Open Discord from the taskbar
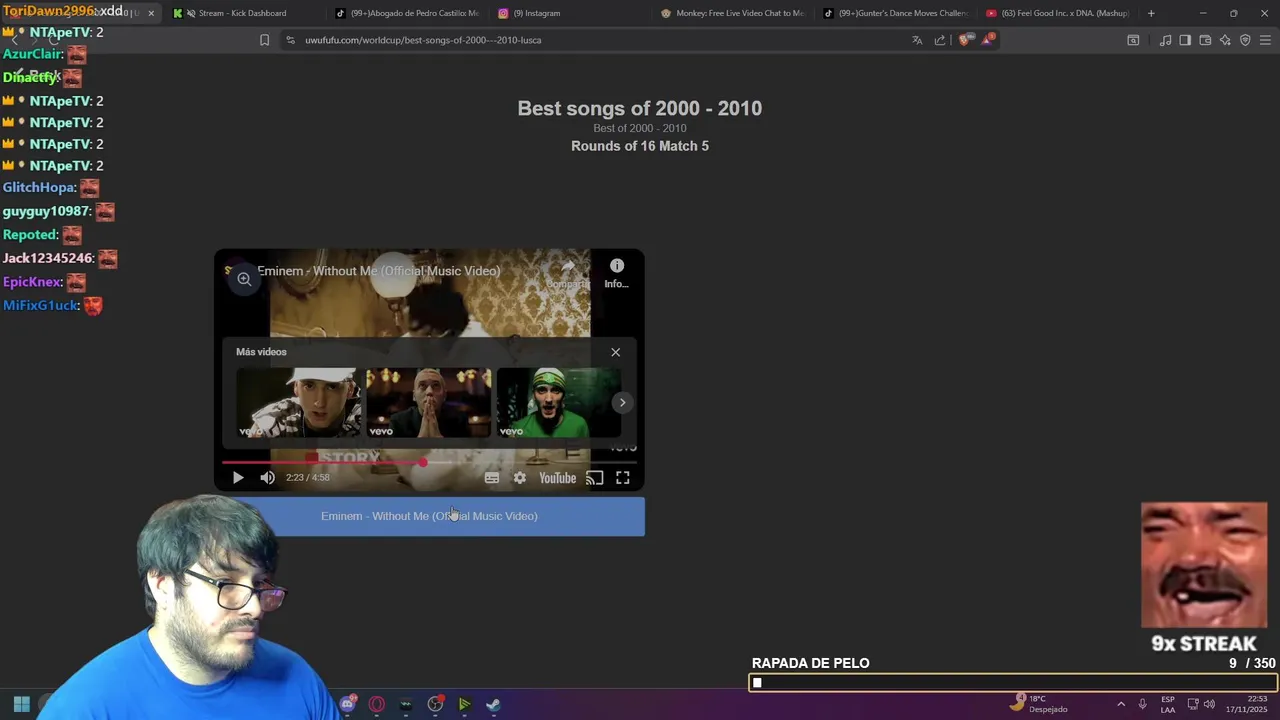 pos(347,704)
